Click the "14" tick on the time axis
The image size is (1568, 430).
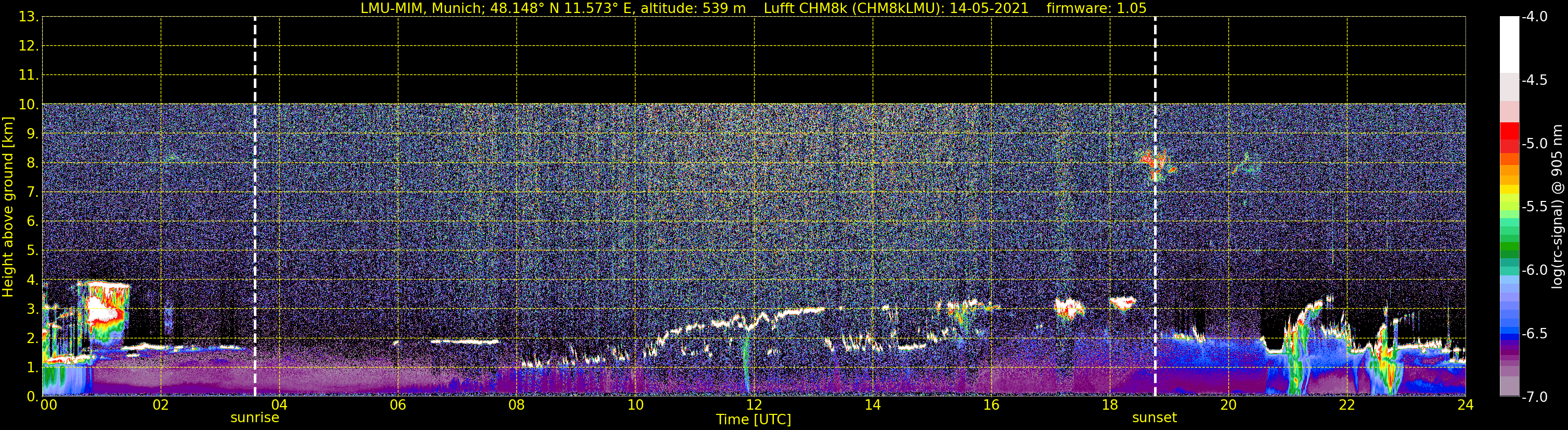point(873,405)
